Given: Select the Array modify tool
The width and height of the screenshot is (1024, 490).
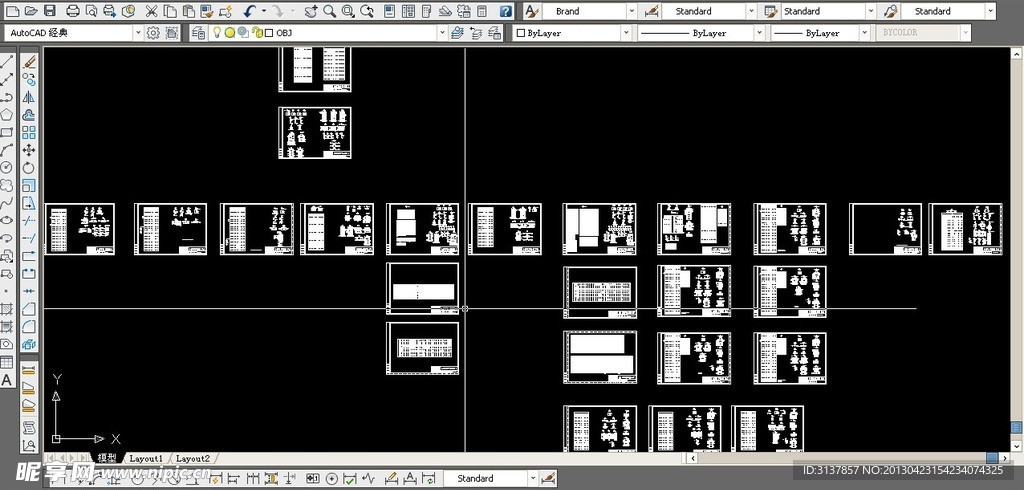Looking at the screenshot, I should (x=29, y=133).
